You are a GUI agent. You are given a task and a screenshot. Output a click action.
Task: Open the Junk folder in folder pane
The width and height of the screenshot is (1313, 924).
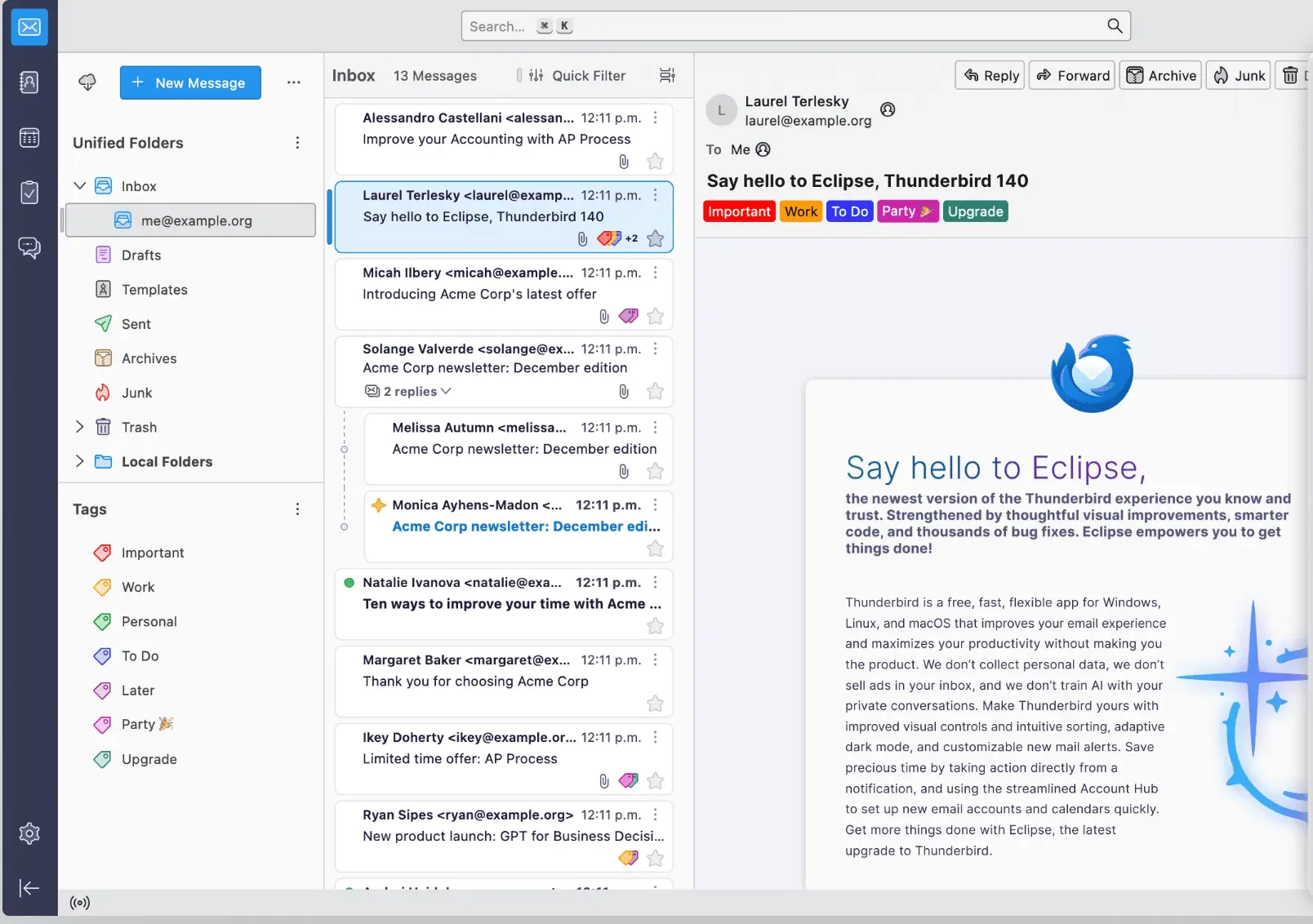(x=189, y=393)
